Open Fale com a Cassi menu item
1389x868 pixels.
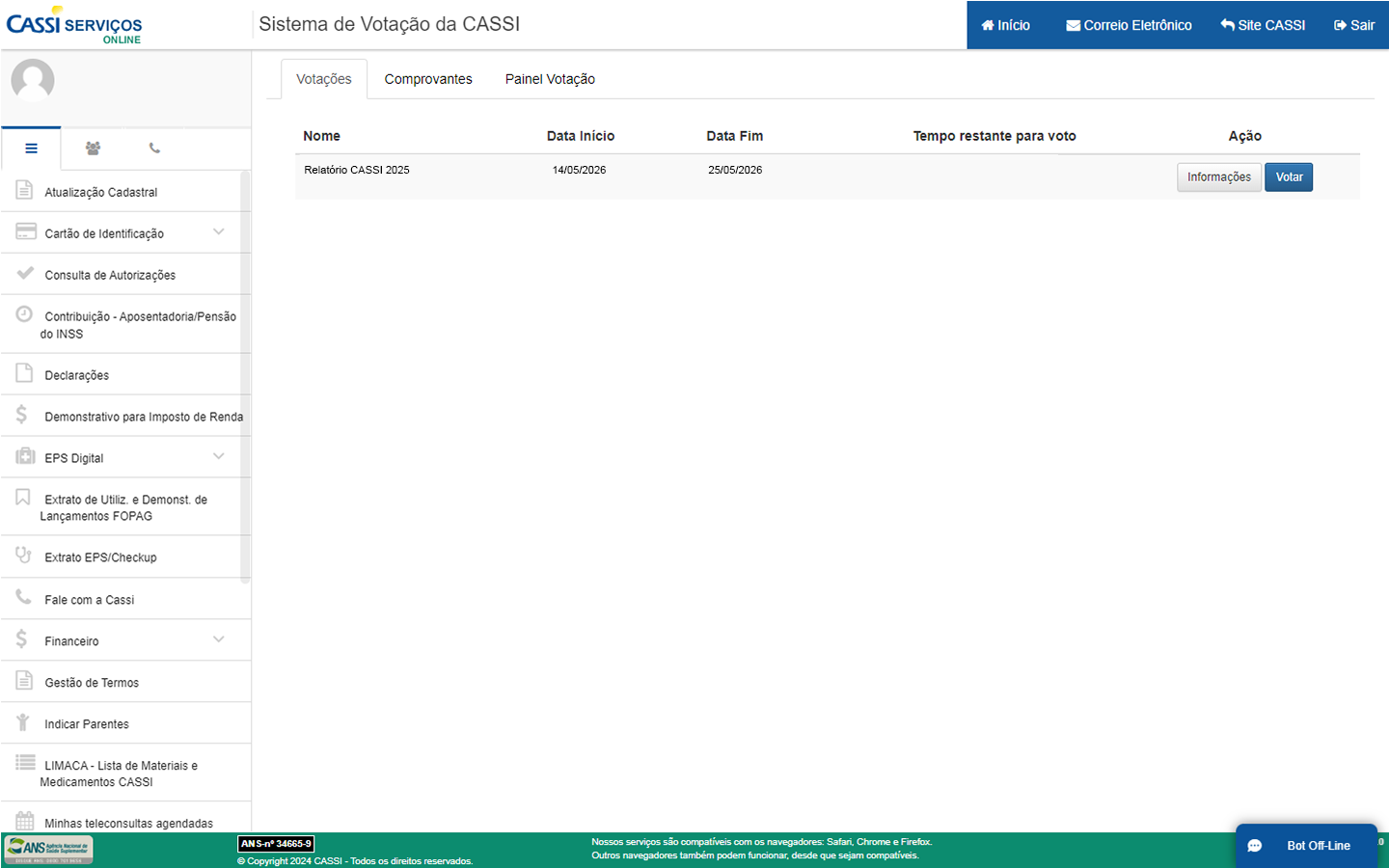[126, 599]
